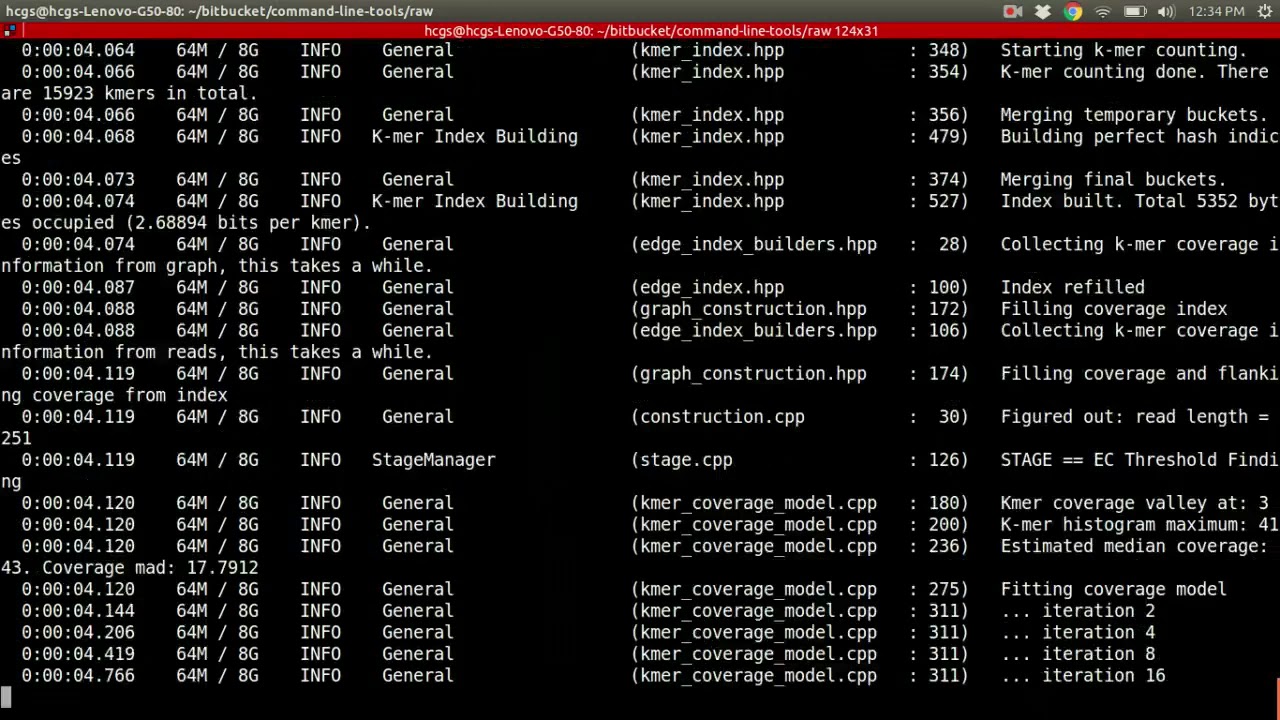
Task: Open the Dropbox tray icon
Action: pyautogui.click(x=1043, y=11)
